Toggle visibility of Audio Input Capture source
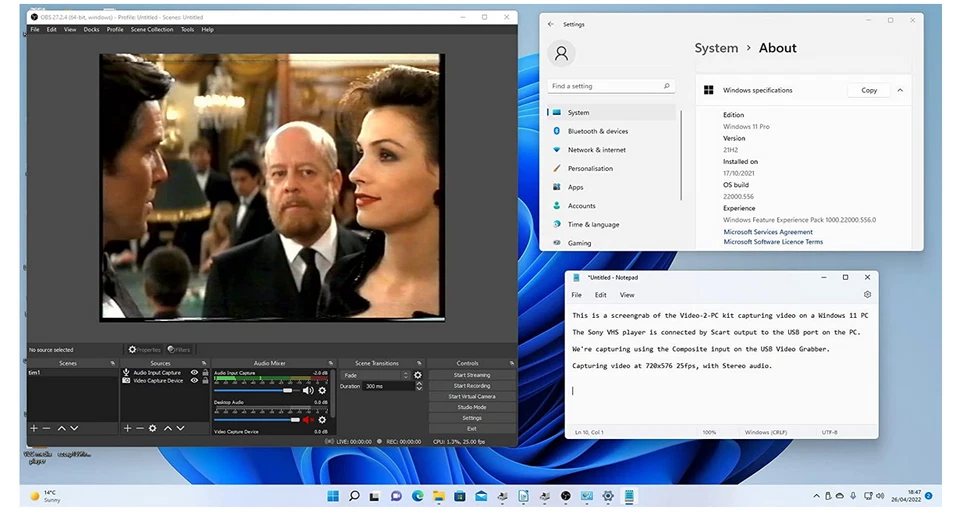Image resolution: width=960 pixels, height=514 pixels. [x=194, y=373]
